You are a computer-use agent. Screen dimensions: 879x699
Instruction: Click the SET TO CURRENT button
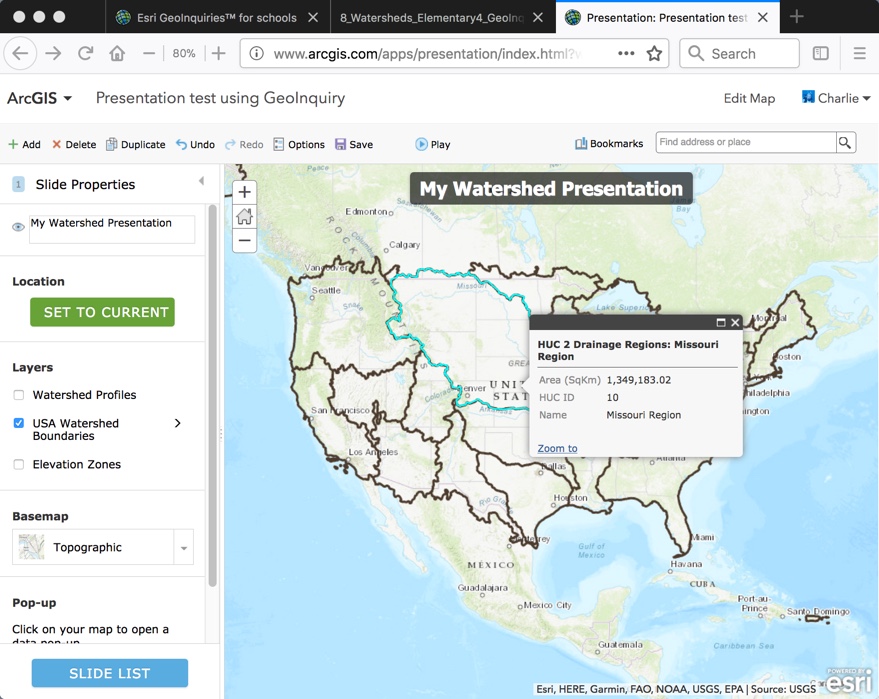(x=103, y=312)
